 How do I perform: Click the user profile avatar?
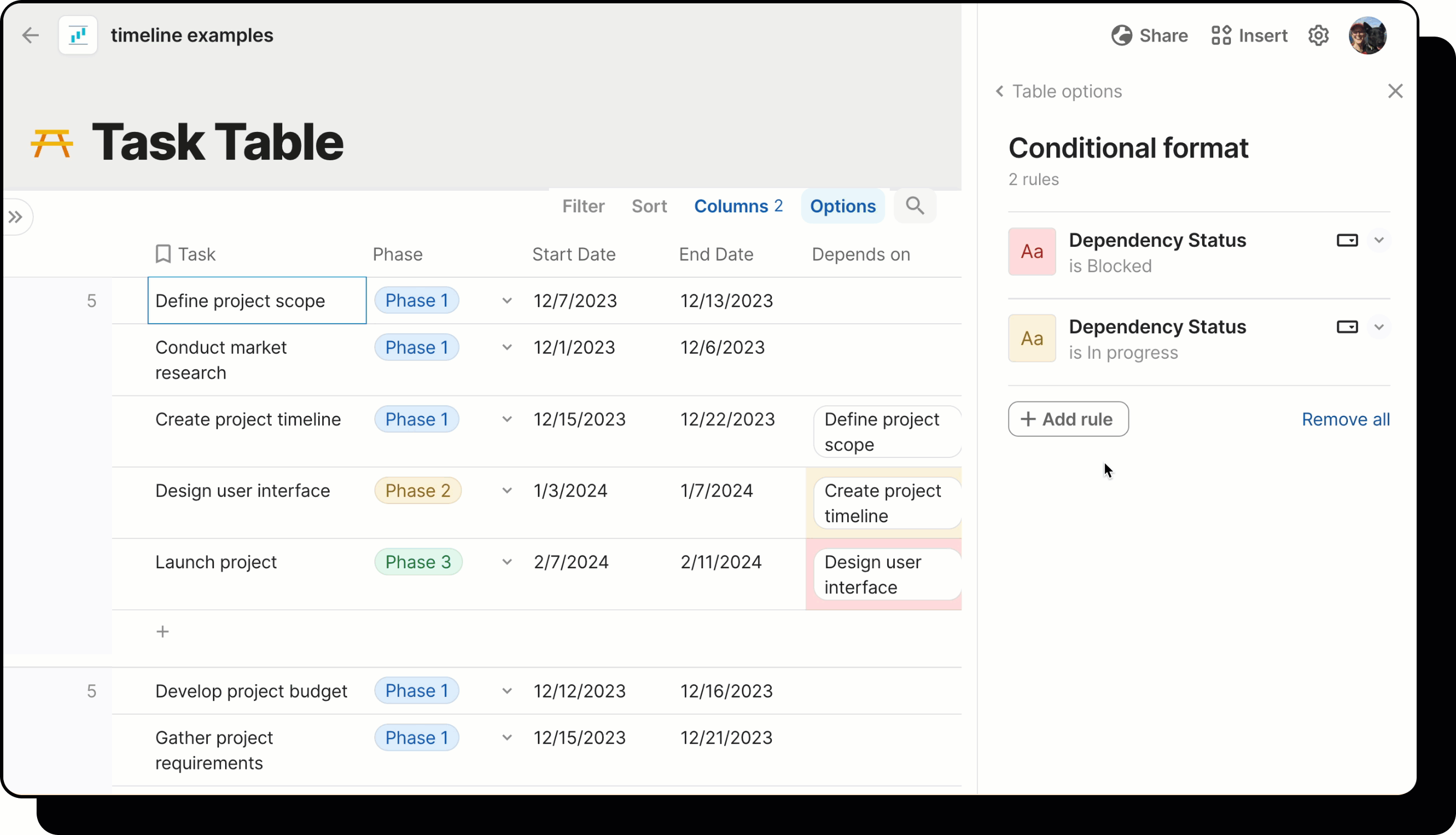coord(1368,35)
